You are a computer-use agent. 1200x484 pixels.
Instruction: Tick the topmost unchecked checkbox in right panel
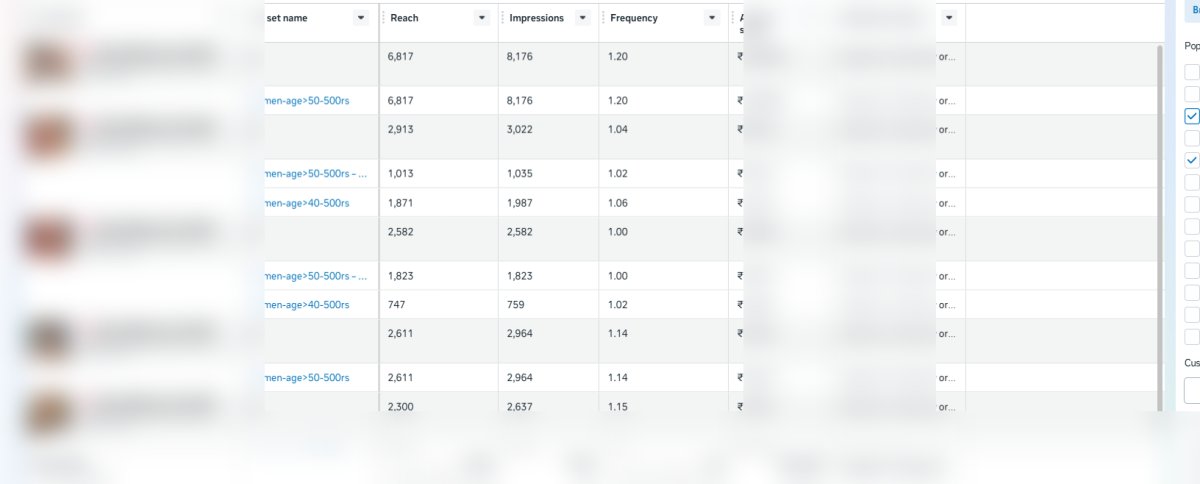[1192, 72]
